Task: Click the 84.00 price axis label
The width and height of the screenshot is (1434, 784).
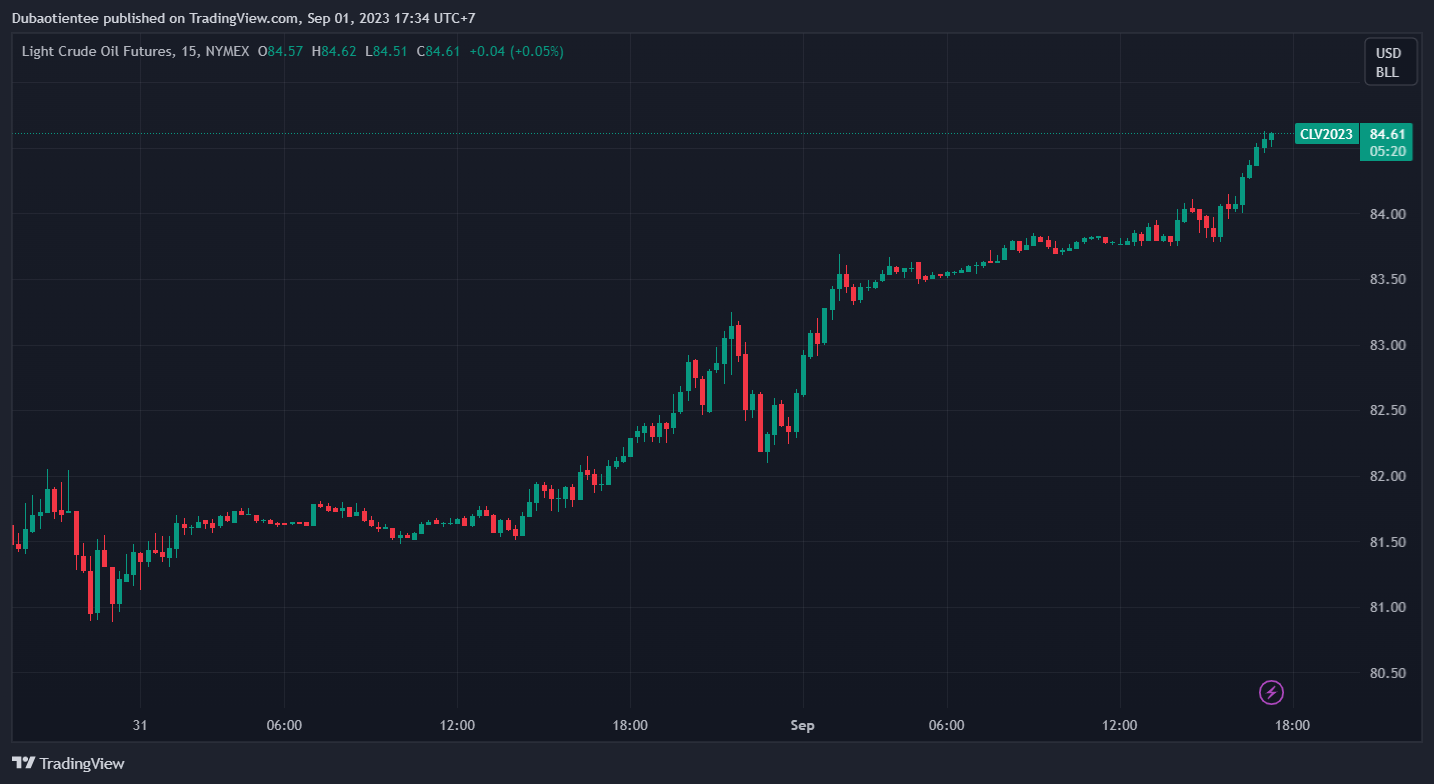Action: coord(1388,214)
